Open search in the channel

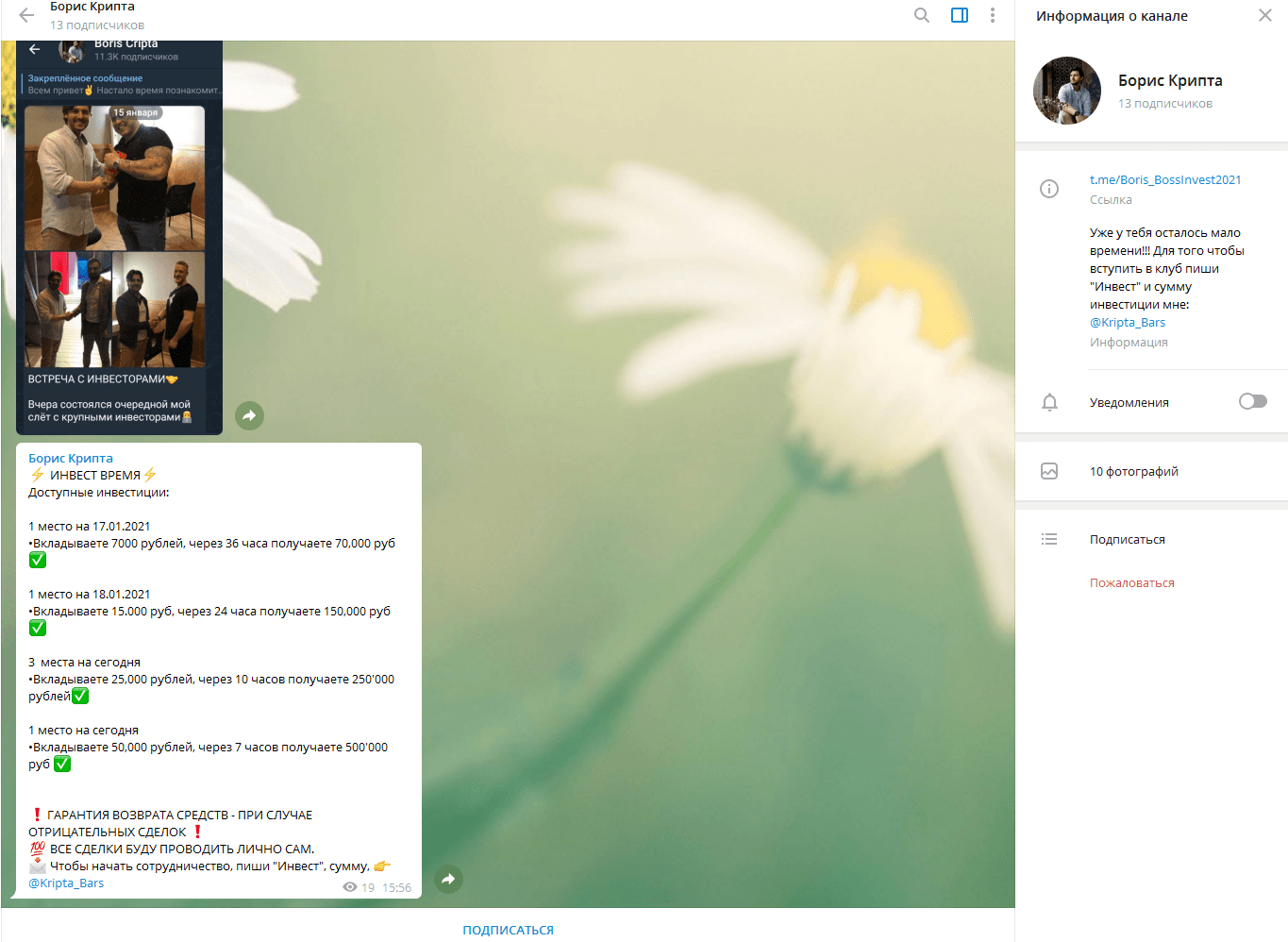pos(922,15)
